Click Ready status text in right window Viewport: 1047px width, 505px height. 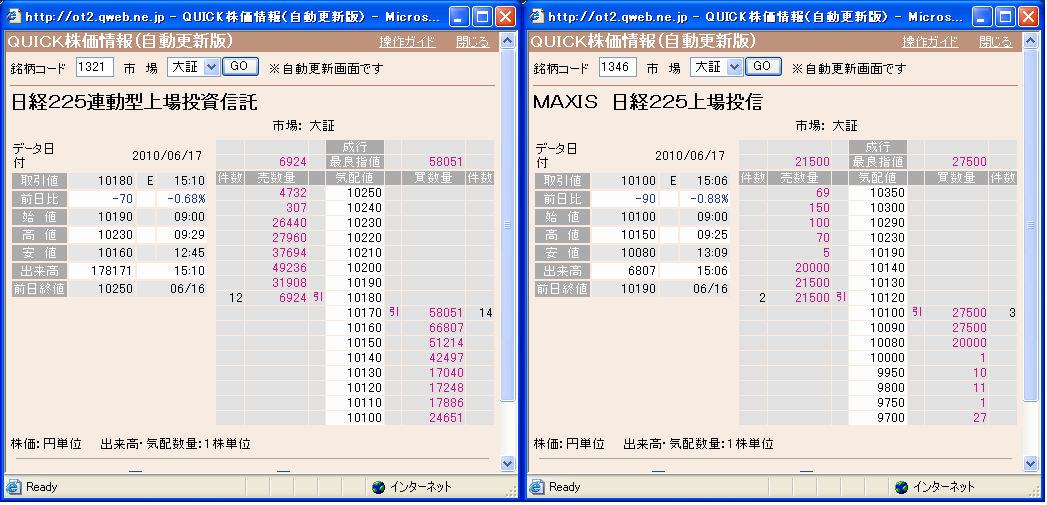point(564,487)
